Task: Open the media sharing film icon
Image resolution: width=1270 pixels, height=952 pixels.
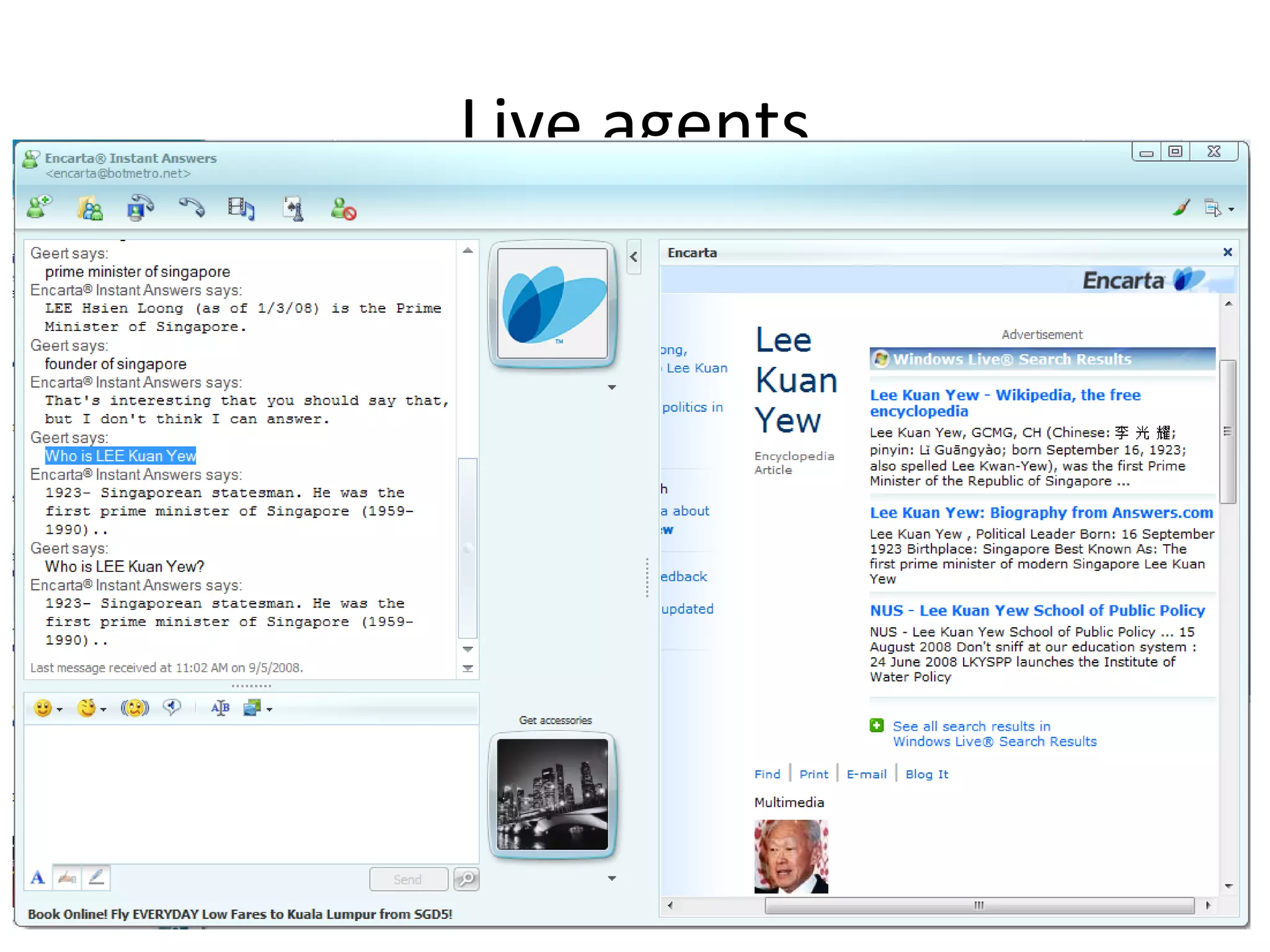Action: (241, 208)
